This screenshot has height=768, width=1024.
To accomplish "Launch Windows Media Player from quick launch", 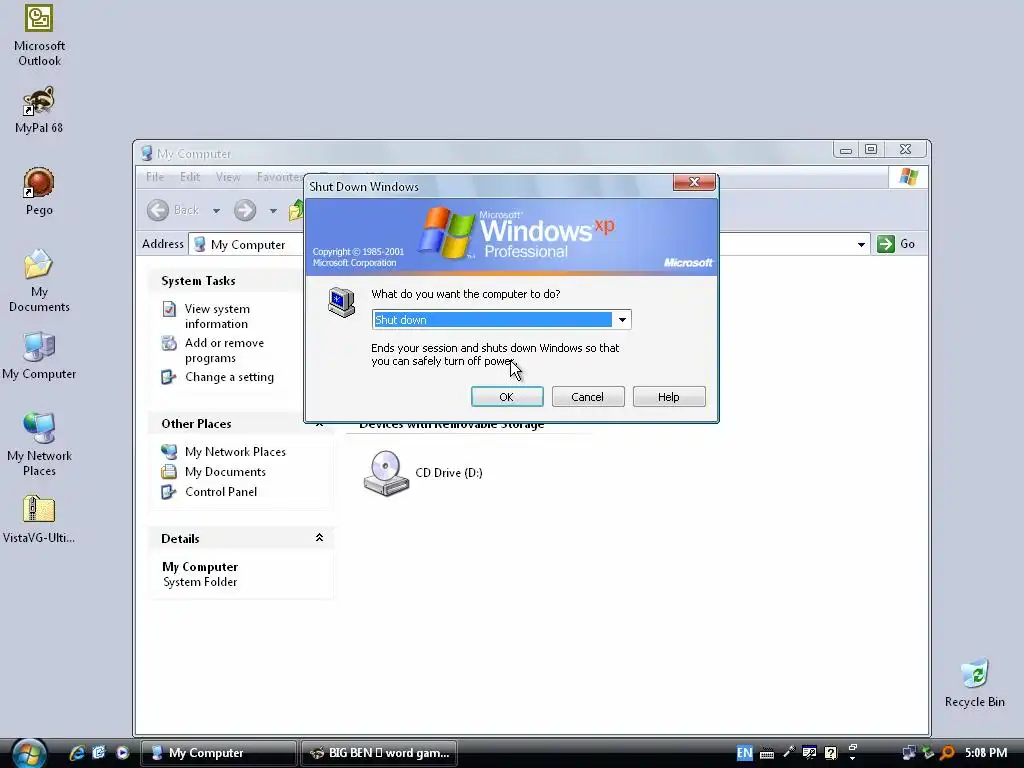I will (x=122, y=753).
